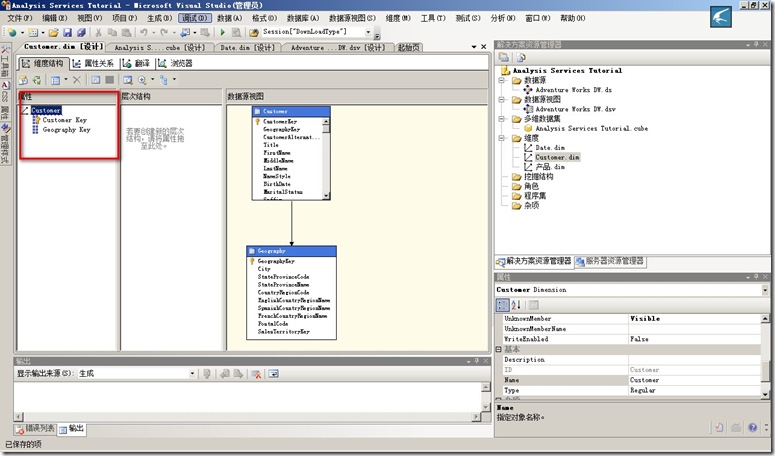775x456 pixels.
Task: Switch to 服务器资源管理器 tab
Action: coord(610,261)
